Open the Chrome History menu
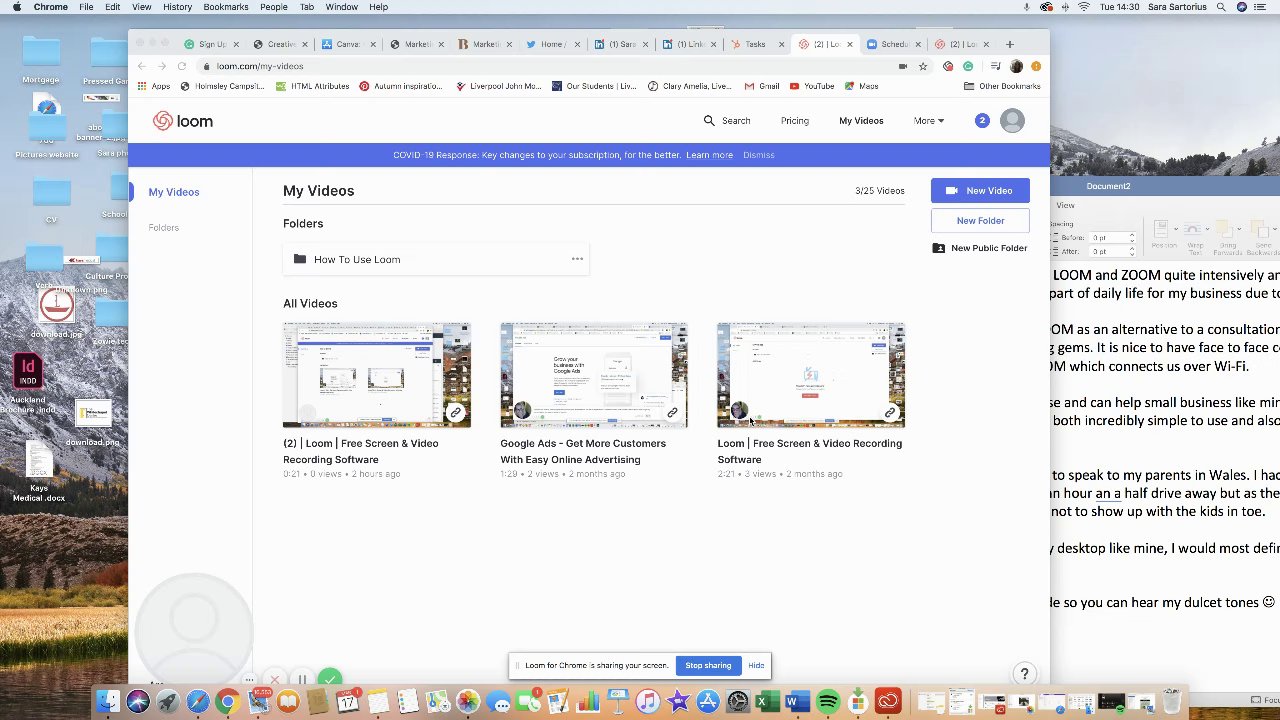 pyautogui.click(x=177, y=7)
